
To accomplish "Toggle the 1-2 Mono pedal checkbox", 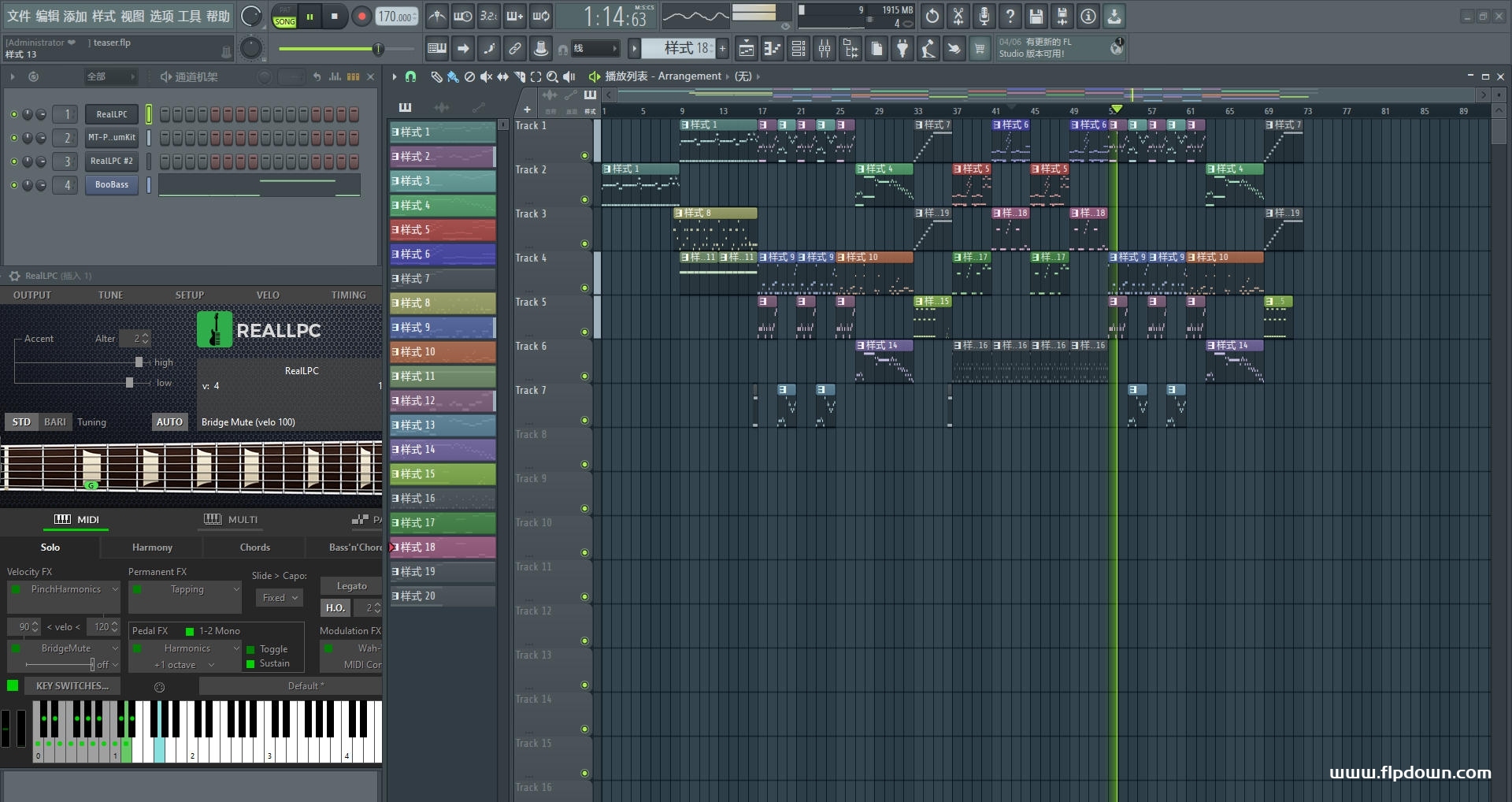I will (x=190, y=631).
